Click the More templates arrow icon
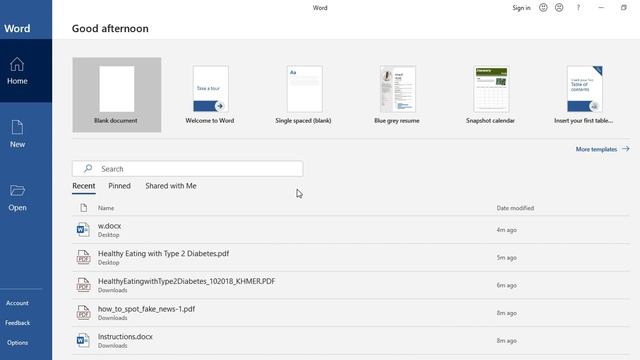This screenshot has height=360, width=640. pos(625,149)
